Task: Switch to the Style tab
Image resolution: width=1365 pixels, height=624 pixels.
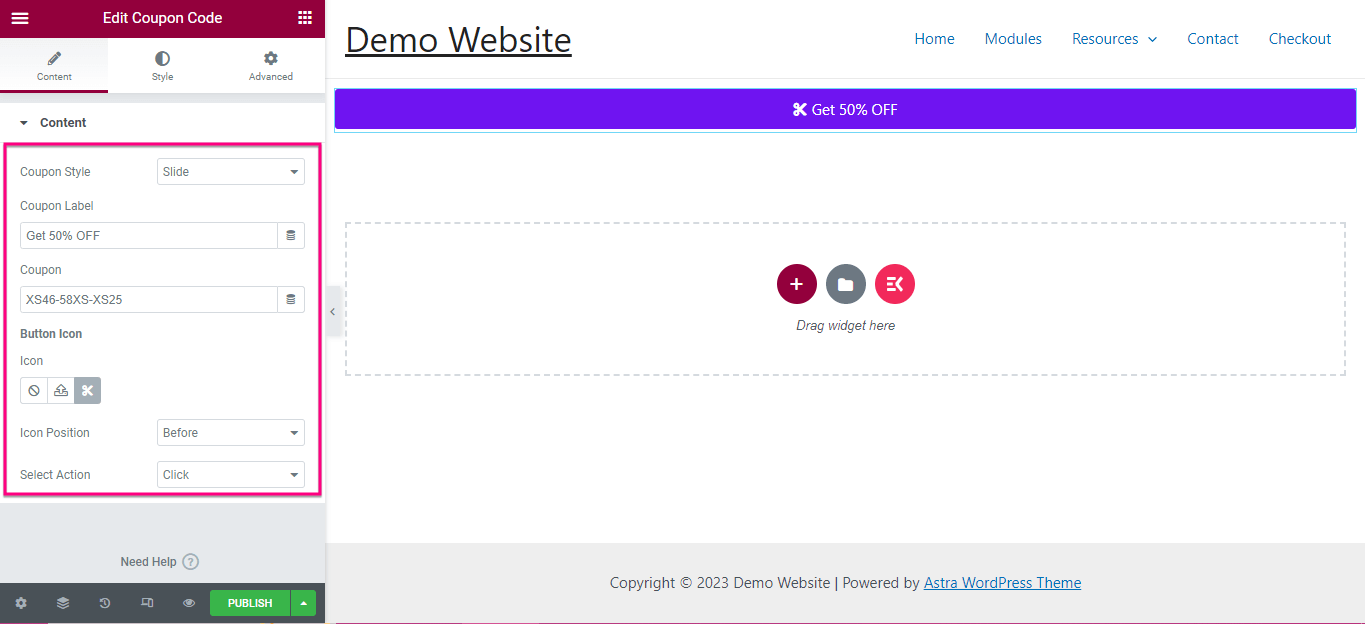Action: [x=162, y=66]
